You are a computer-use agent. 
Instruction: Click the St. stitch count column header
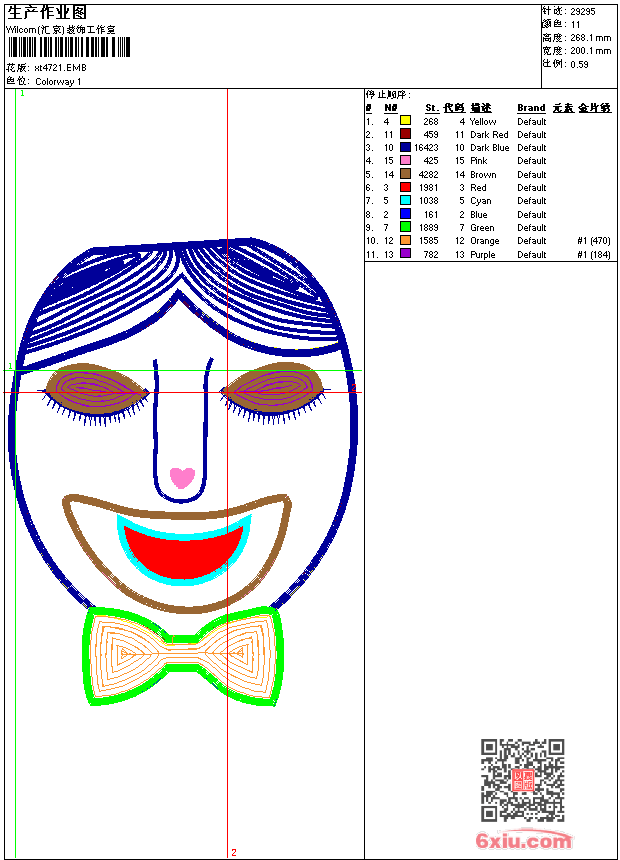(x=431, y=108)
